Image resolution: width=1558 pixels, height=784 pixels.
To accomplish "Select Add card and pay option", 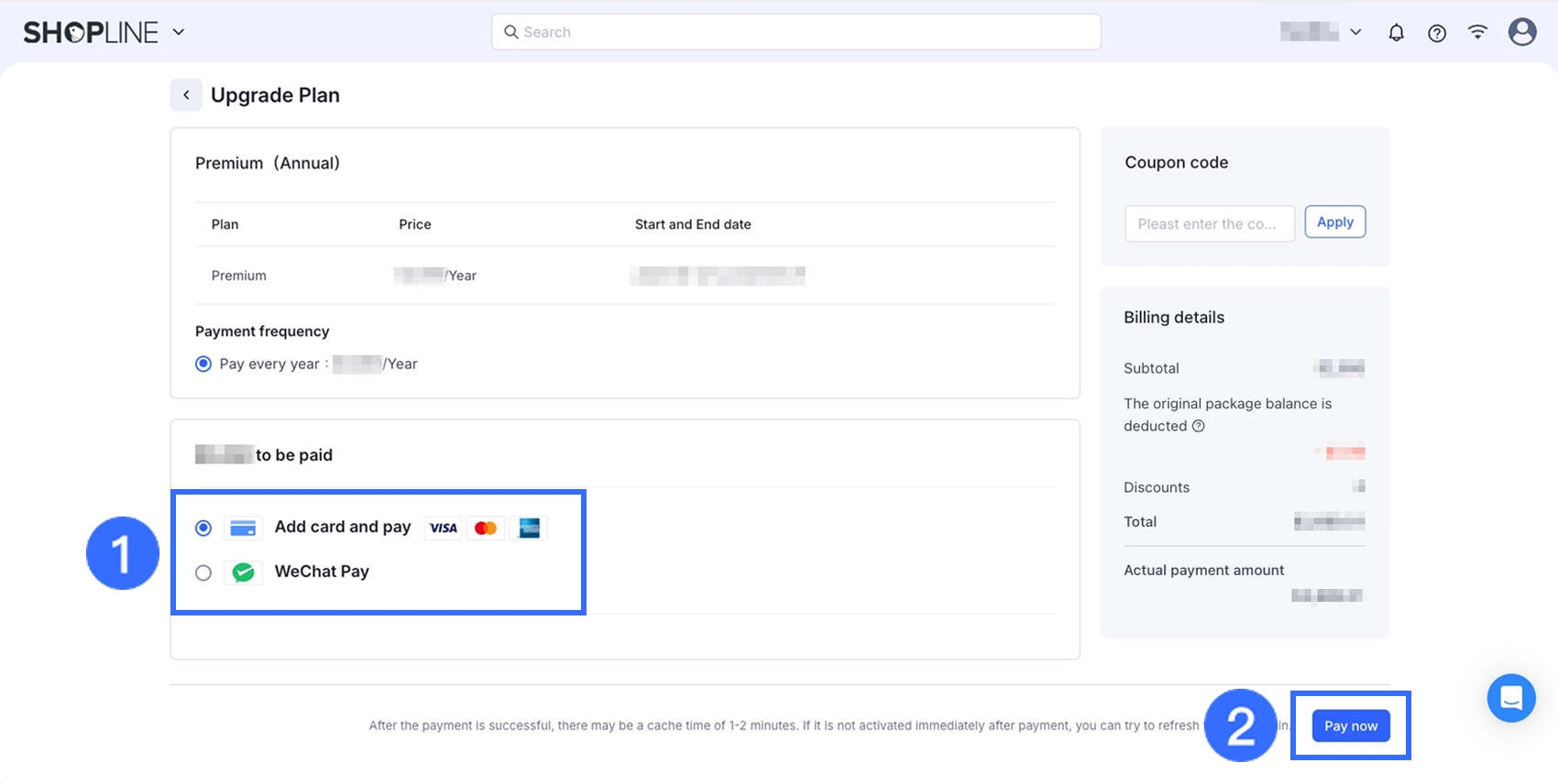I will tap(203, 528).
